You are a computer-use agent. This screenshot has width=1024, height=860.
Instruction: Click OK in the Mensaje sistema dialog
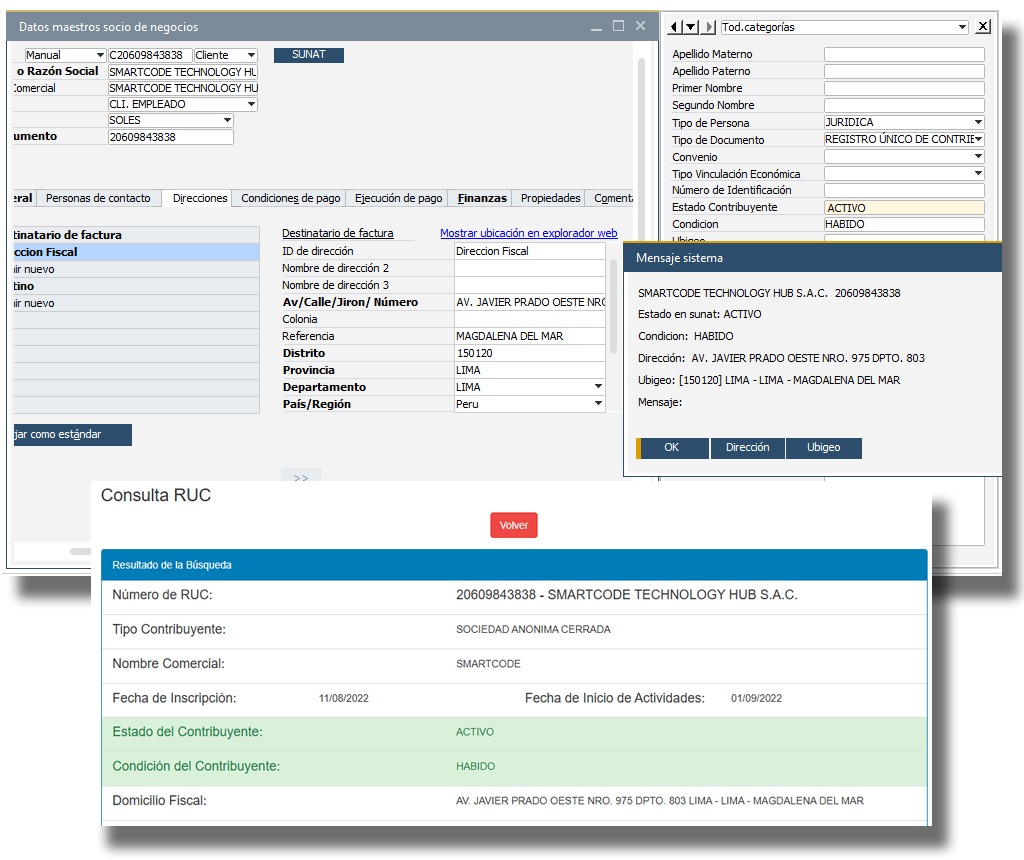(x=672, y=448)
